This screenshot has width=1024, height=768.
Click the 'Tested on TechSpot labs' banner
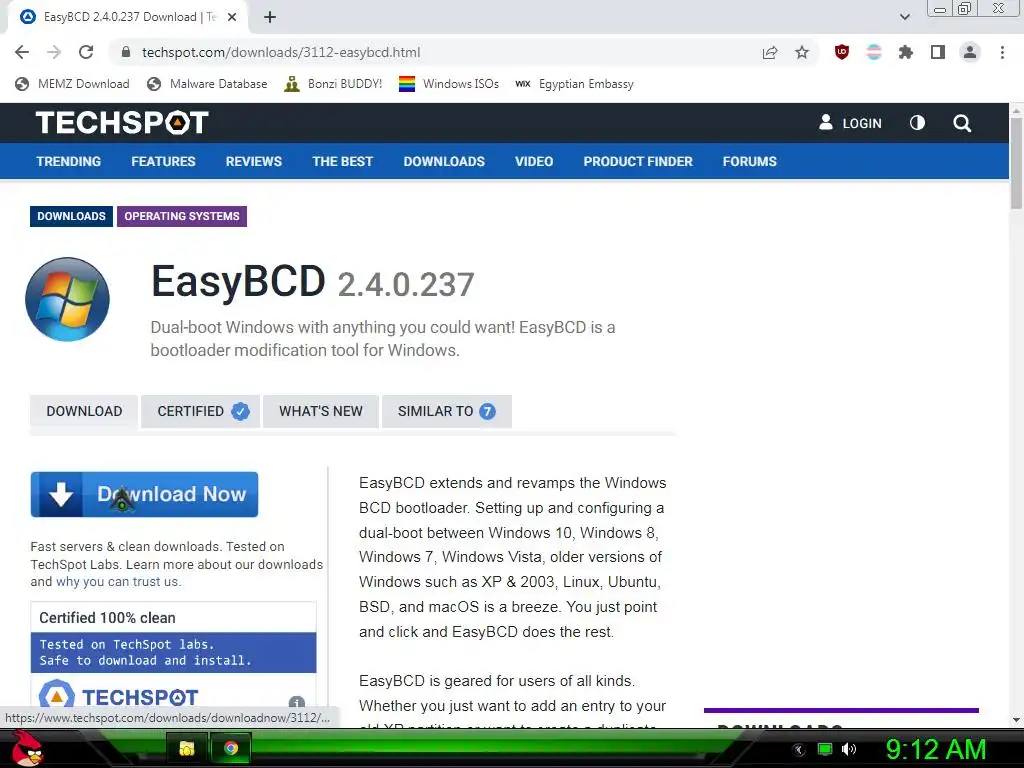pos(174,652)
